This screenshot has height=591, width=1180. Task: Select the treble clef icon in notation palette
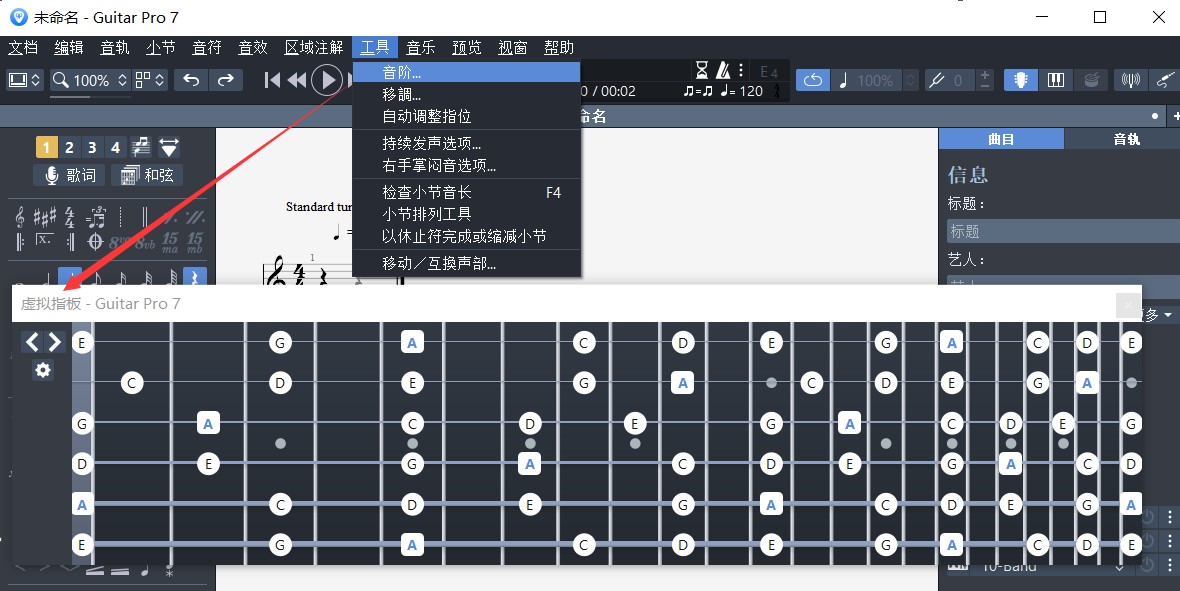click(x=18, y=216)
